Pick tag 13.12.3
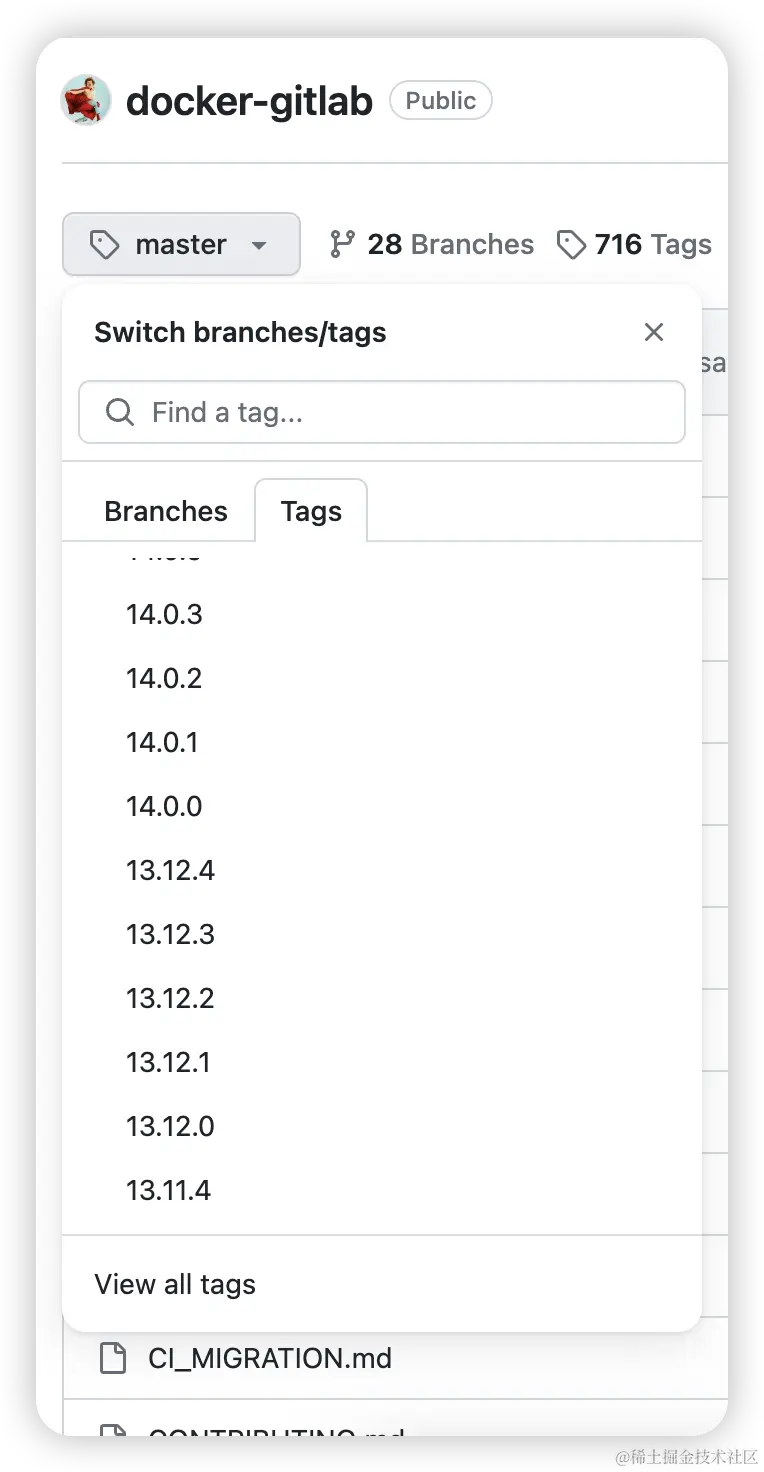This screenshot has height=1472, width=764. click(170, 934)
